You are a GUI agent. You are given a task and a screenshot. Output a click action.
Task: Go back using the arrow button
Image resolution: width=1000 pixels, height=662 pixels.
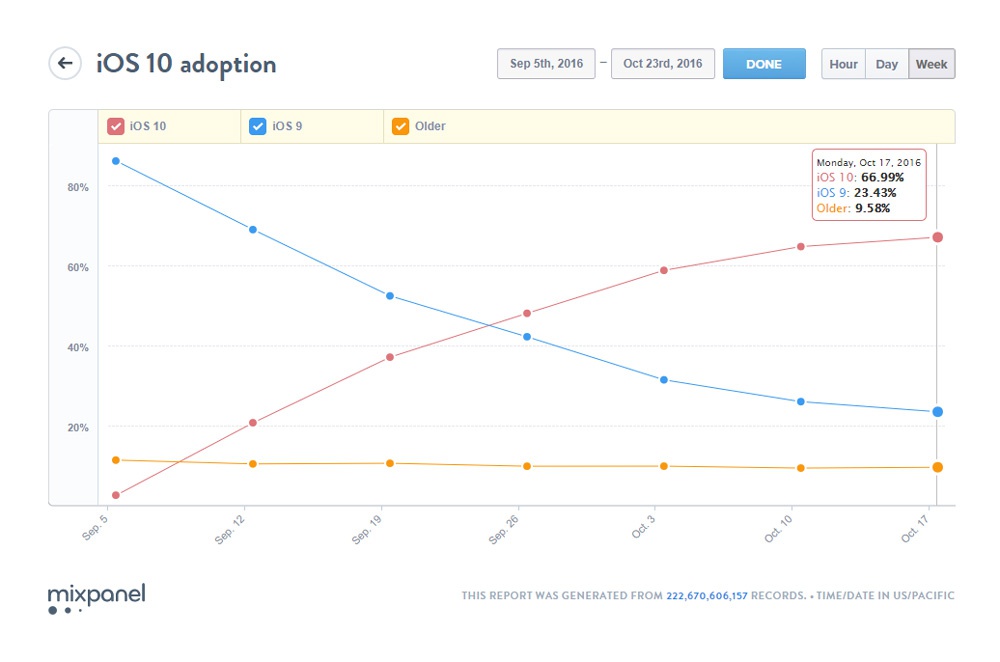65,63
